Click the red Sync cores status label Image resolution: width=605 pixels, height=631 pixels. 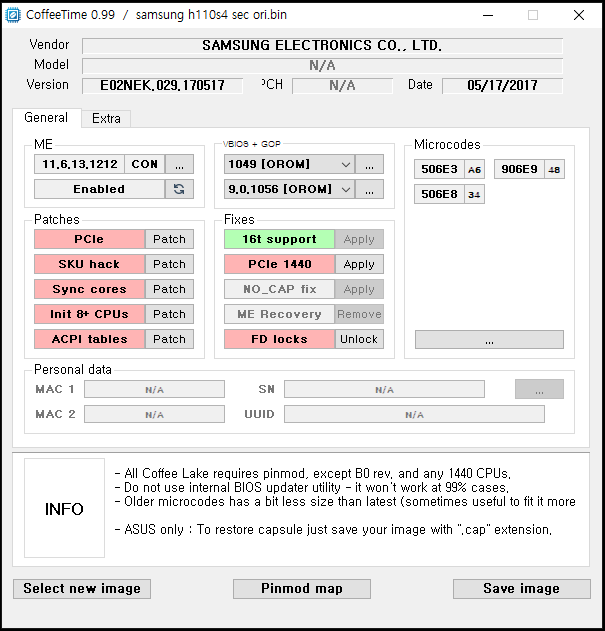pyautogui.click(x=89, y=289)
